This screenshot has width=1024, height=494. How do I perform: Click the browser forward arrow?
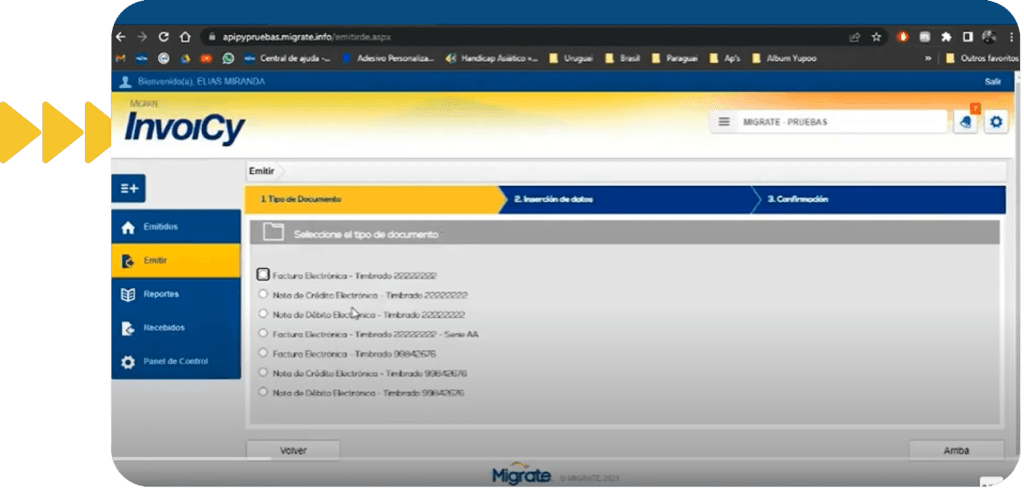tap(142, 37)
